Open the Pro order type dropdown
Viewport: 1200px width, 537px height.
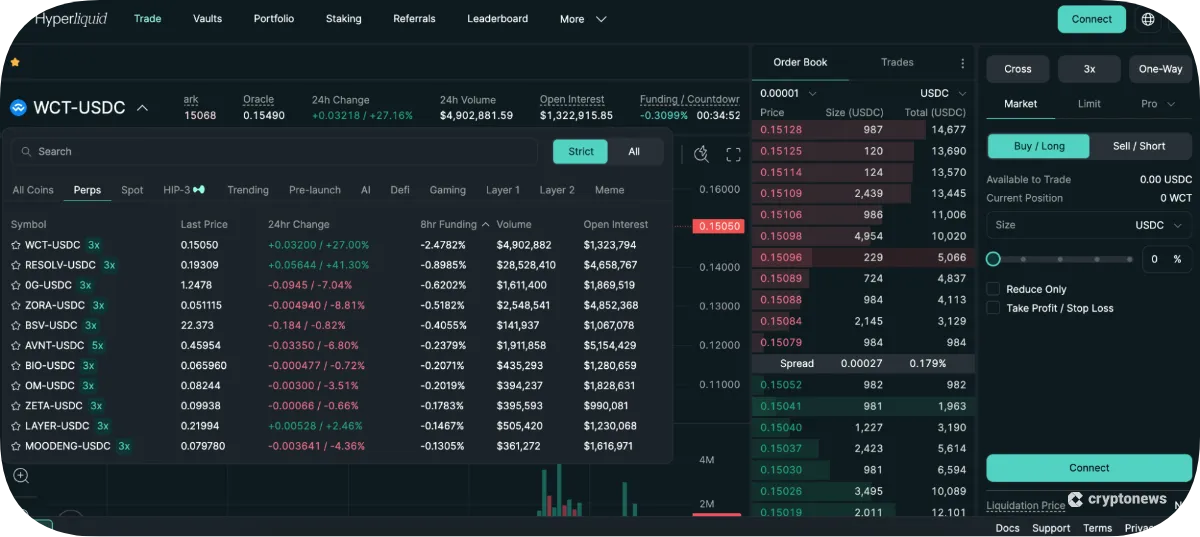(1157, 104)
